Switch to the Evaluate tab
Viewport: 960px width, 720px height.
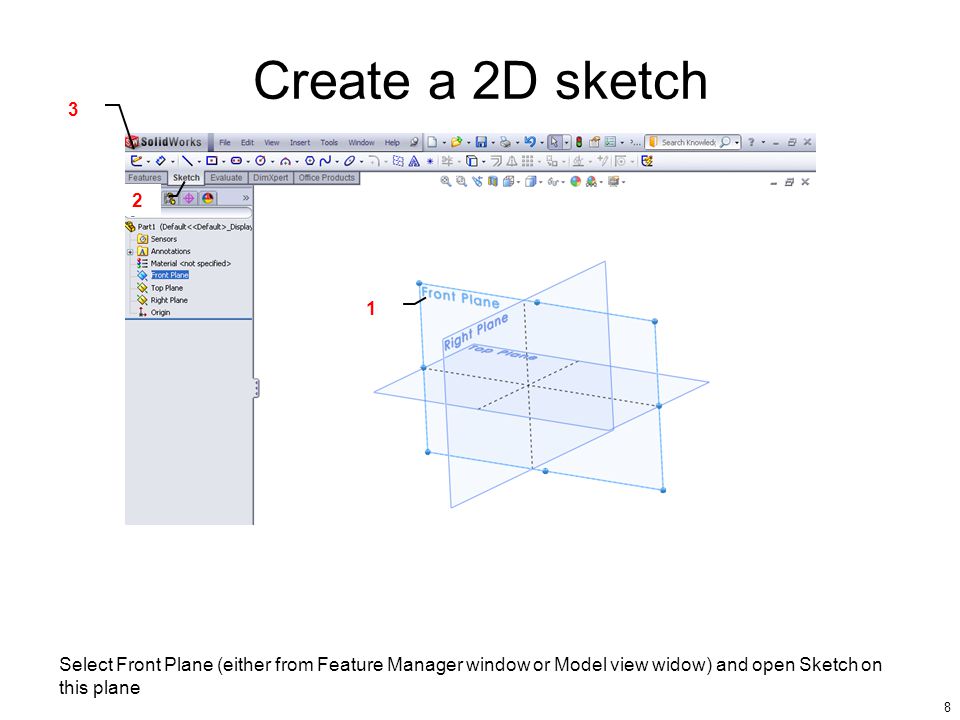click(226, 178)
